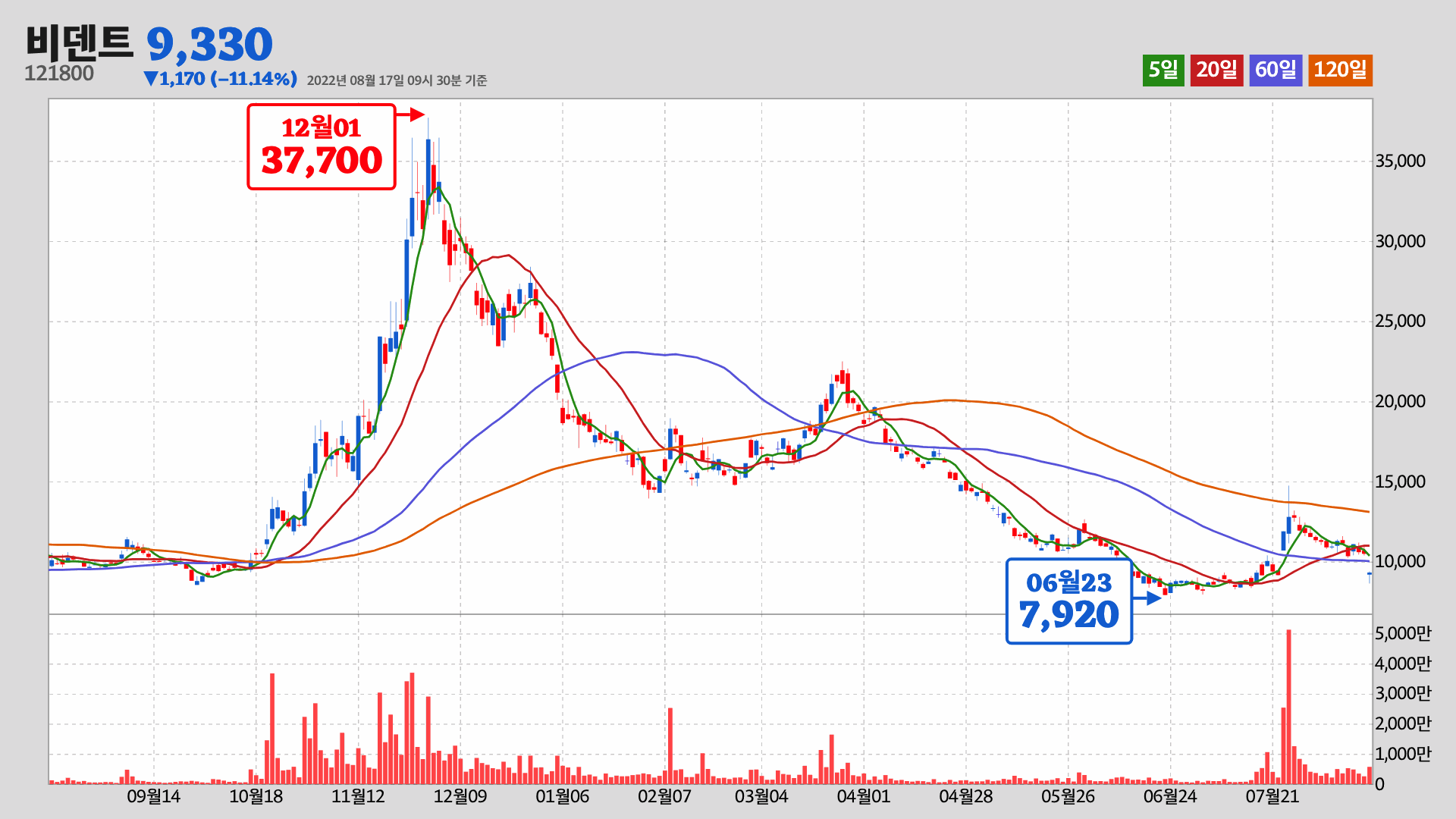Viewport: 1456px width, 819px height.
Task: Click the 15,000 price axis label
Action: click(x=1400, y=482)
